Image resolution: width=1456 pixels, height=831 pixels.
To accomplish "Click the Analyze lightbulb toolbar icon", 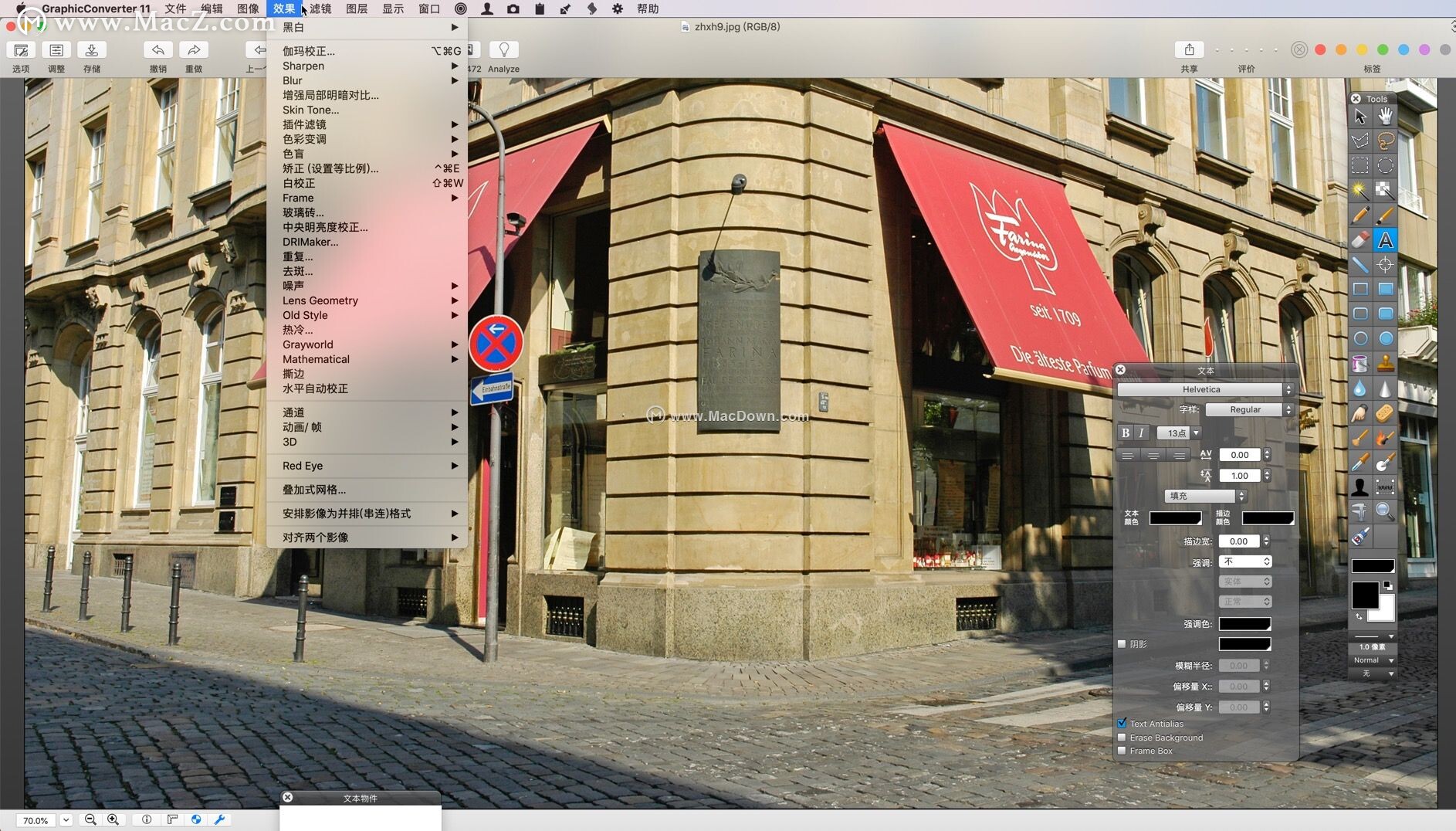I will click(x=503, y=50).
